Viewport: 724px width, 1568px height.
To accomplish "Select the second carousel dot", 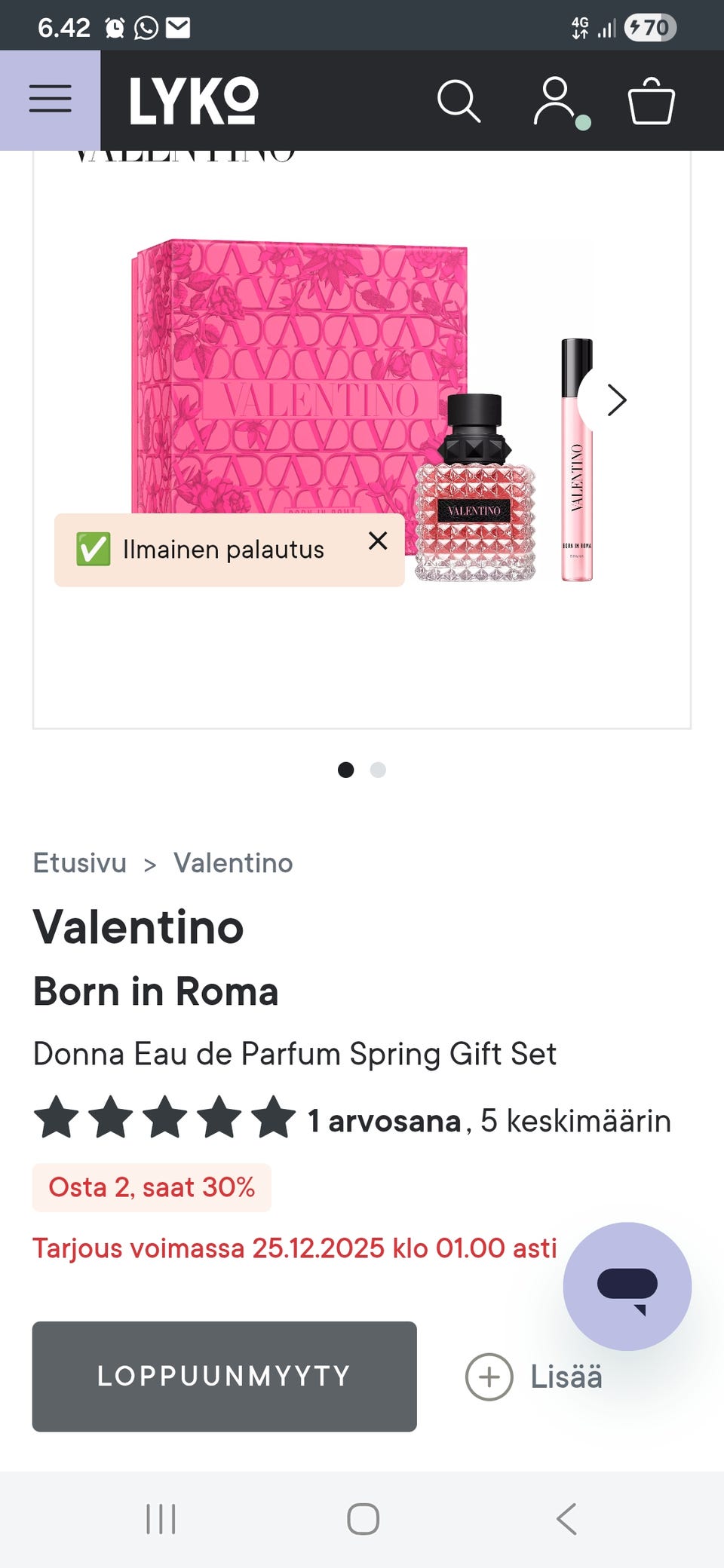I will (379, 770).
